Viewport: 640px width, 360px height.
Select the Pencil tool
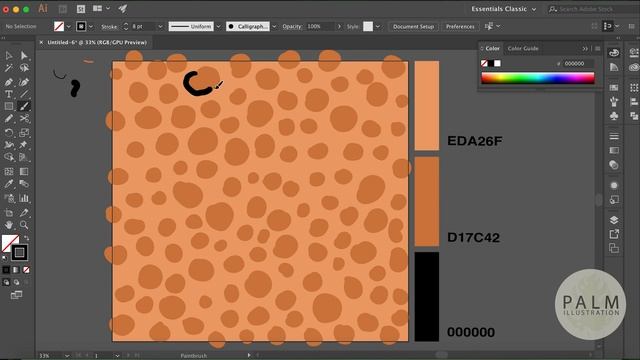point(9,119)
